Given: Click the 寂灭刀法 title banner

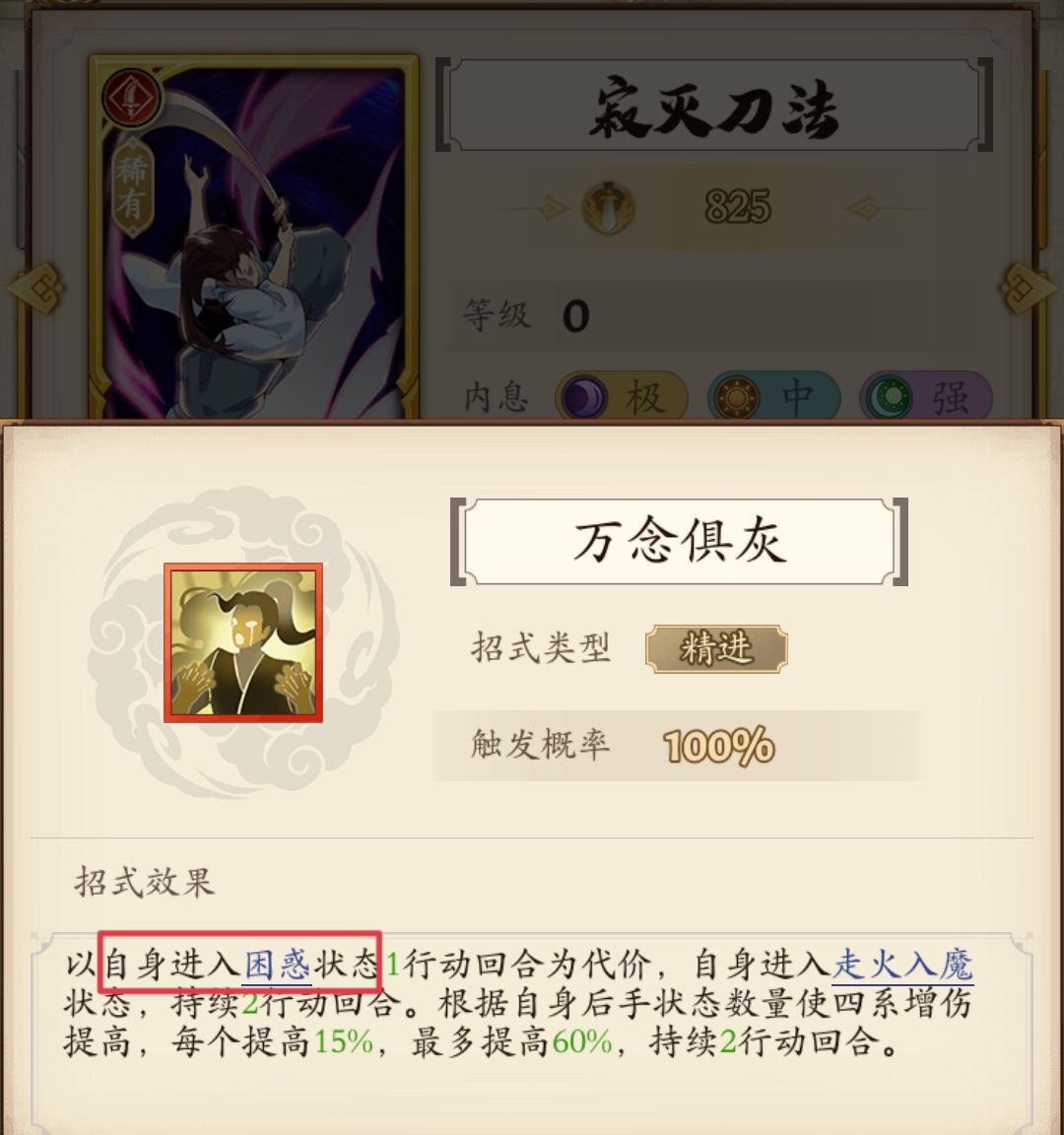Looking at the screenshot, I should coord(713,105).
